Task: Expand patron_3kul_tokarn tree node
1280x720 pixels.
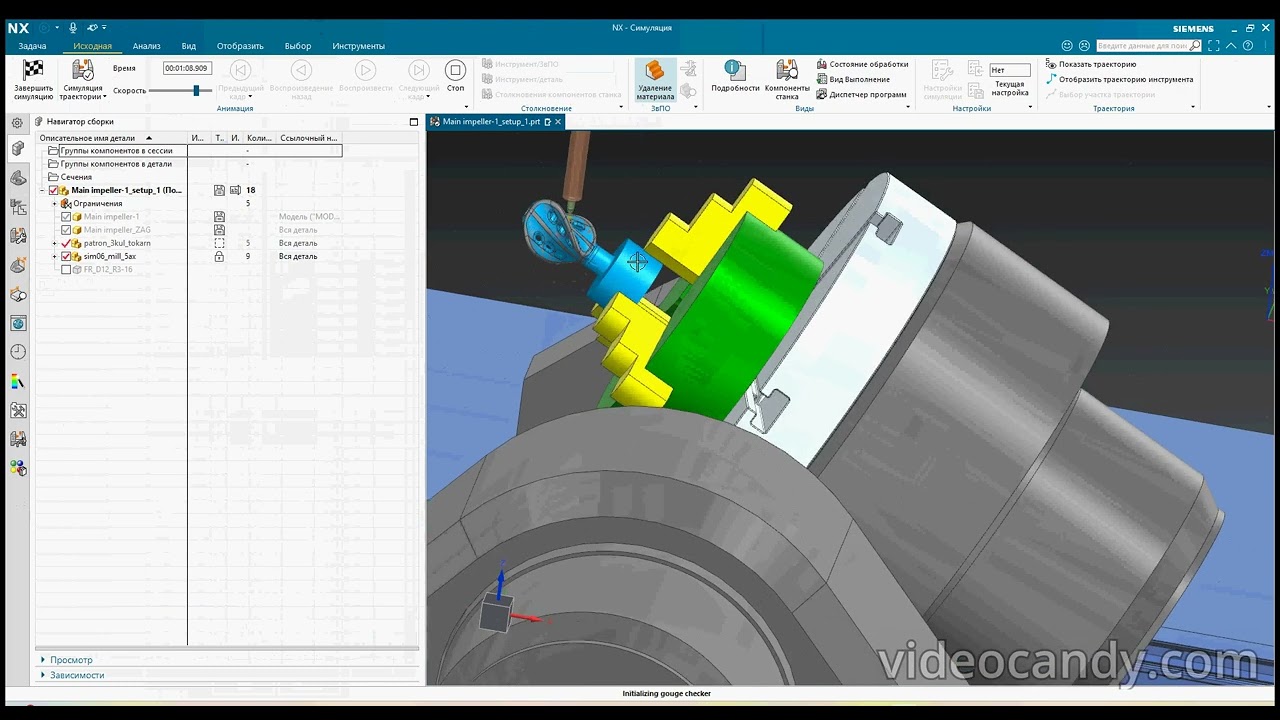Action: point(55,243)
